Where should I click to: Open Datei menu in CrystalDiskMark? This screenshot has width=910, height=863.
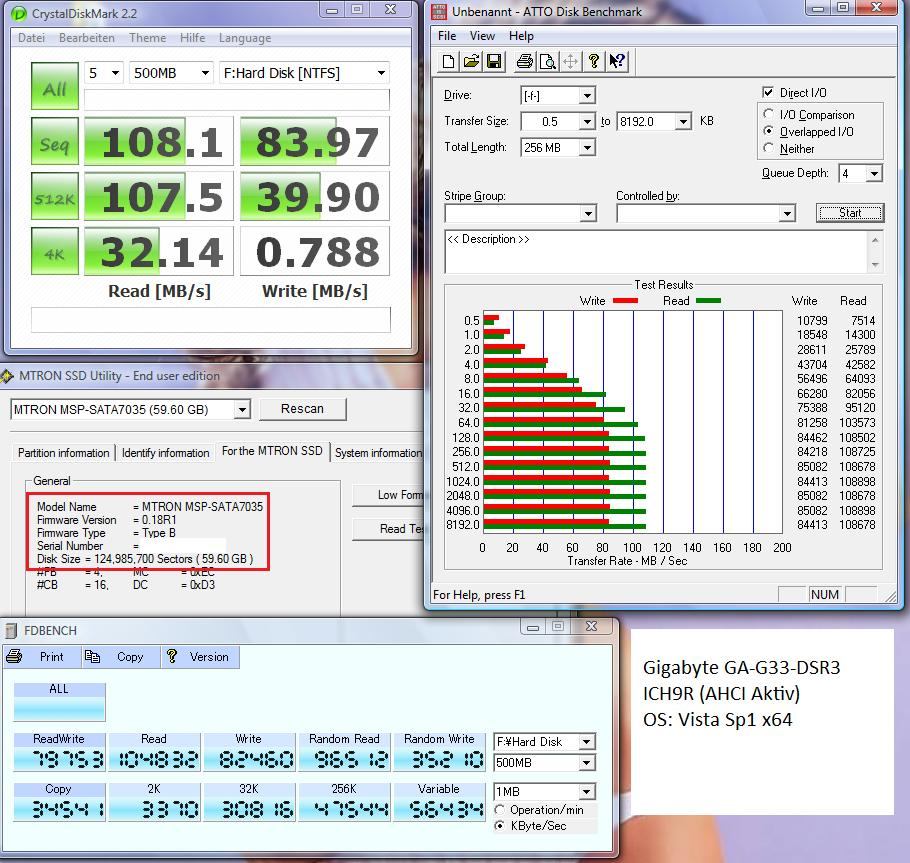pos(31,38)
